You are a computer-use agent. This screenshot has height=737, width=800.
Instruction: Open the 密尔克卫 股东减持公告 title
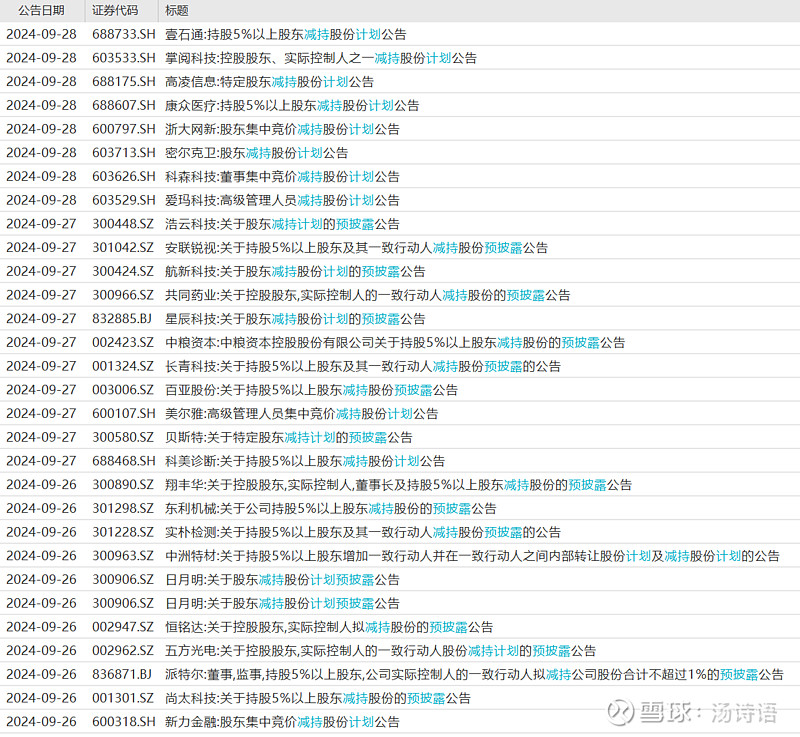(x=257, y=153)
